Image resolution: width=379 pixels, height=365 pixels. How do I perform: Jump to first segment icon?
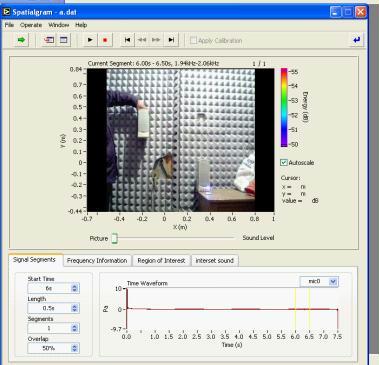[x=127, y=40]
